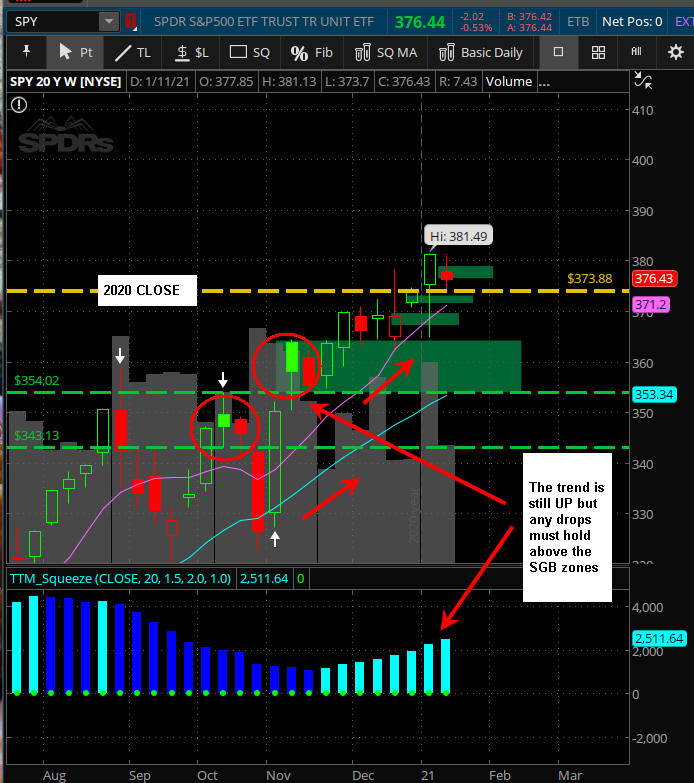The height and width of the screenshot is (783, 694).
Task: Click the 353.34 cyan price axis label
Action: [x=654, y=394]
